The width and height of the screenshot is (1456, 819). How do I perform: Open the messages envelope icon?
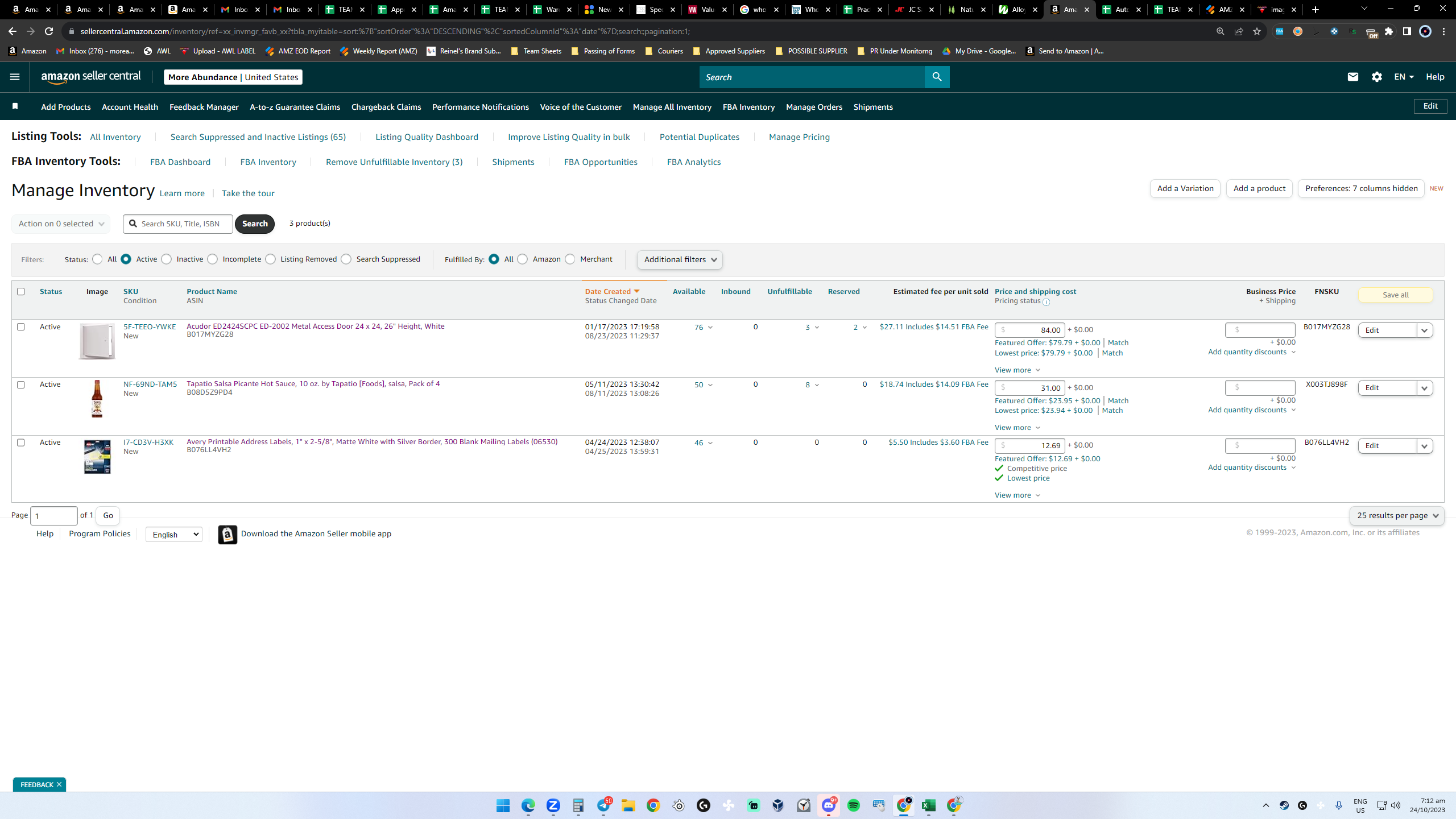coord(1352,77)
